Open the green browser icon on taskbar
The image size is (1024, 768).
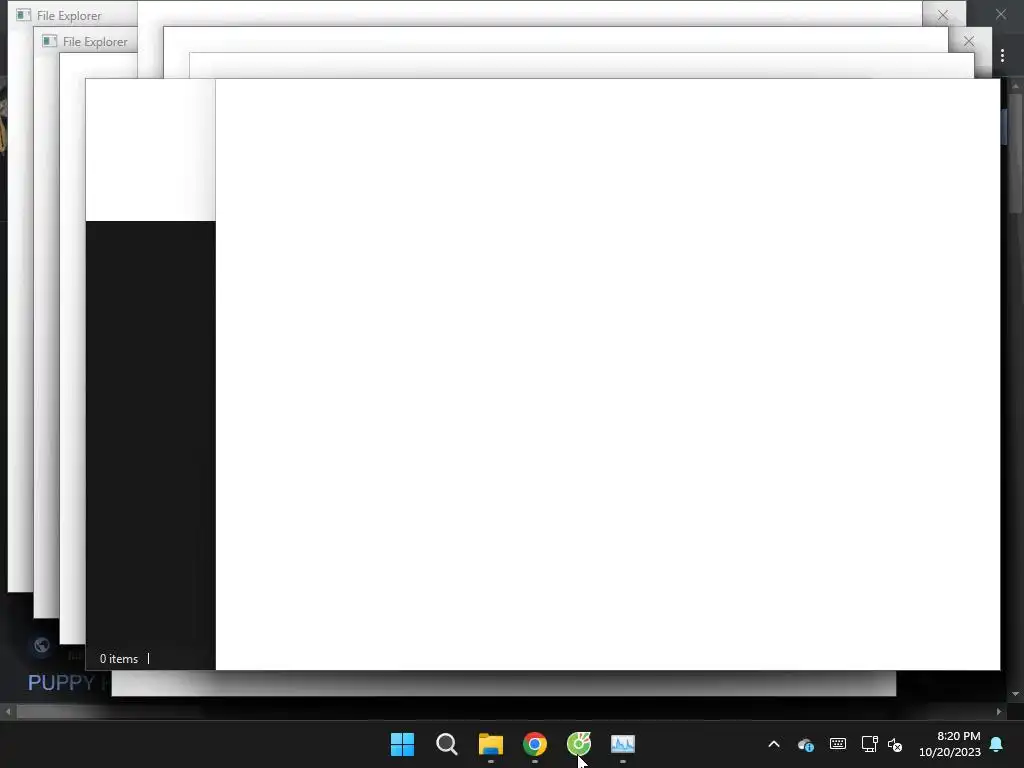(x=579, y=744)
